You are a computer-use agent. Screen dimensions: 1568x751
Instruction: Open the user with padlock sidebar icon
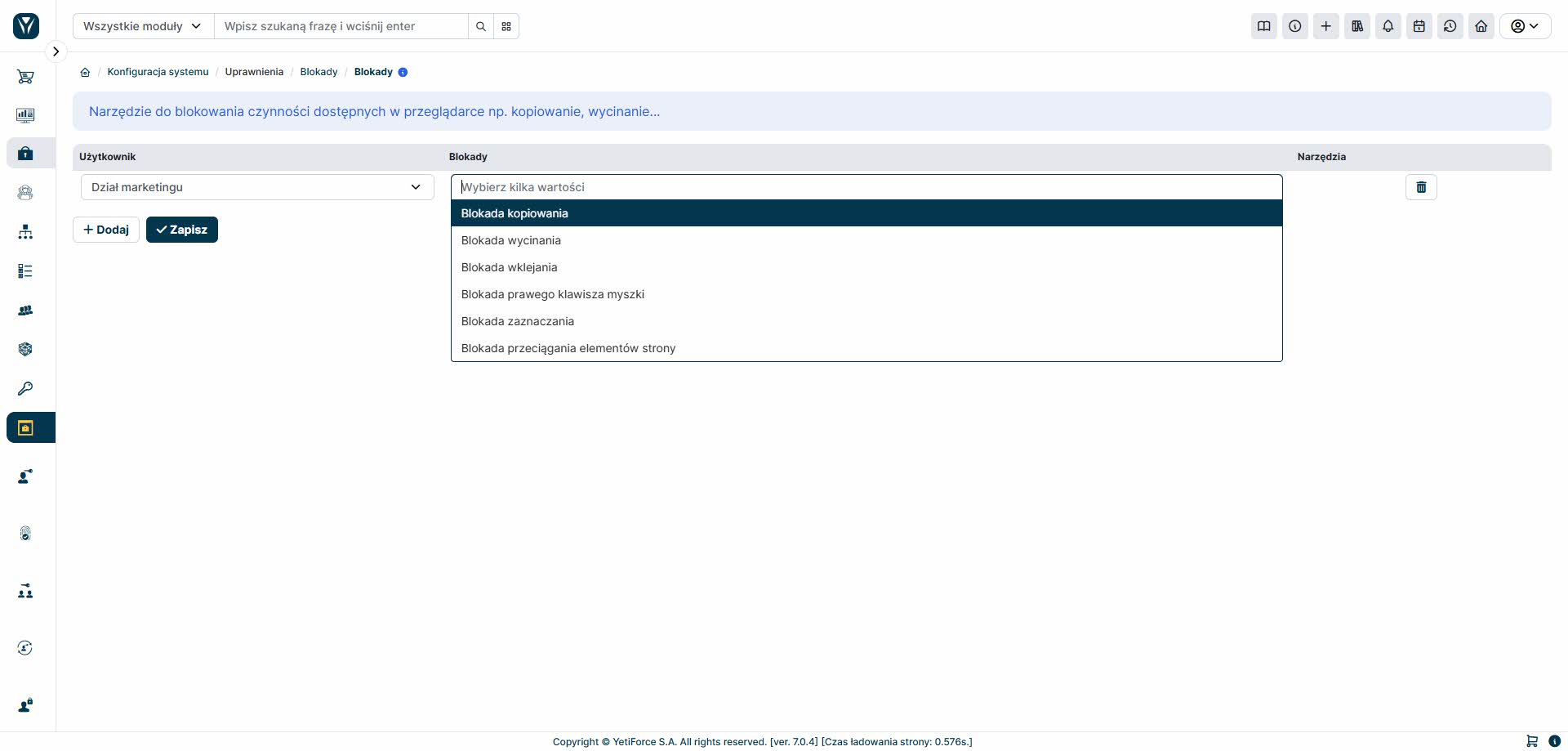click(x=25, y=705)
